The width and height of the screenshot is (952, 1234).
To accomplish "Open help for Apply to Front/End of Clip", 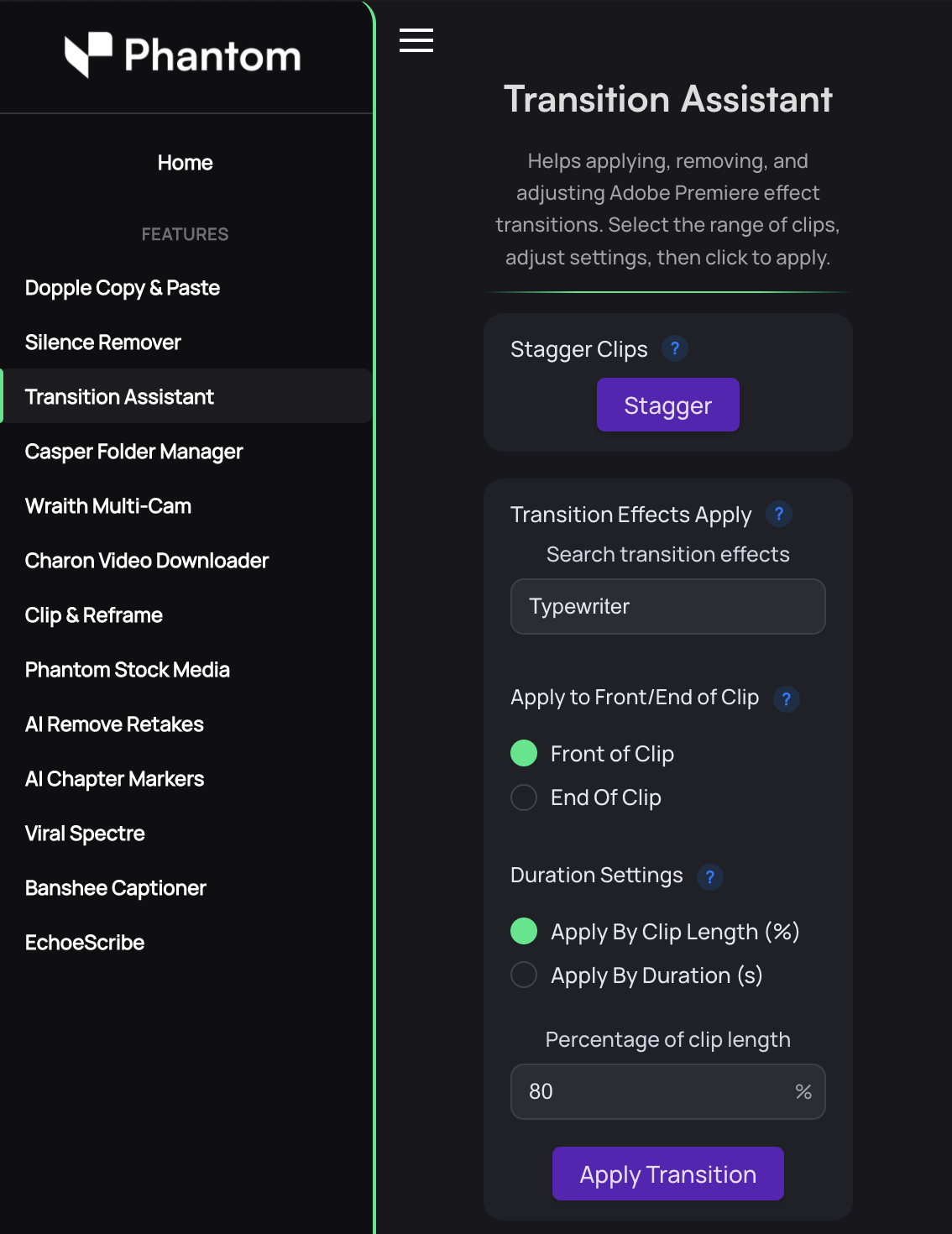I will point(786,698).
